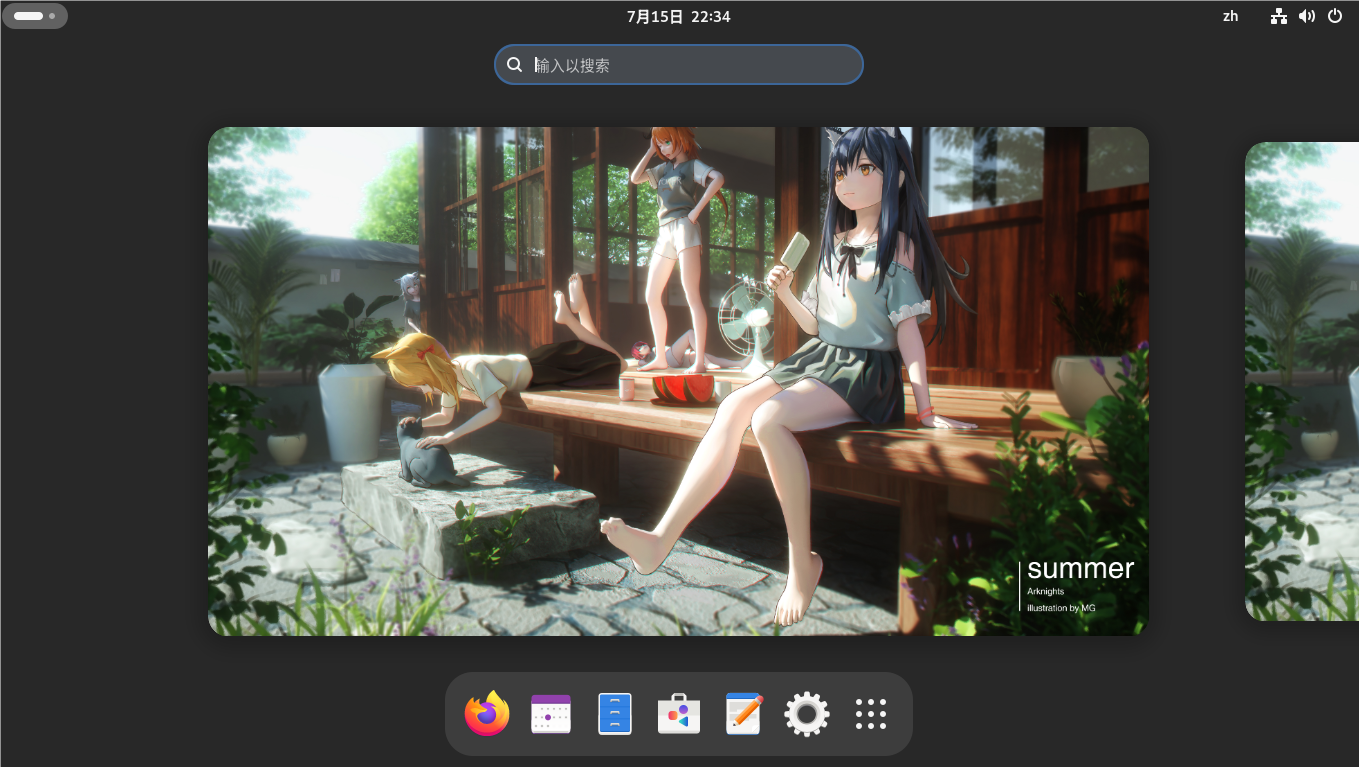Image resolution: width=1359 pixels, height=767 pixels.
Task: Launch the Text Editor from the dock
Action: (x=743, y=714)
